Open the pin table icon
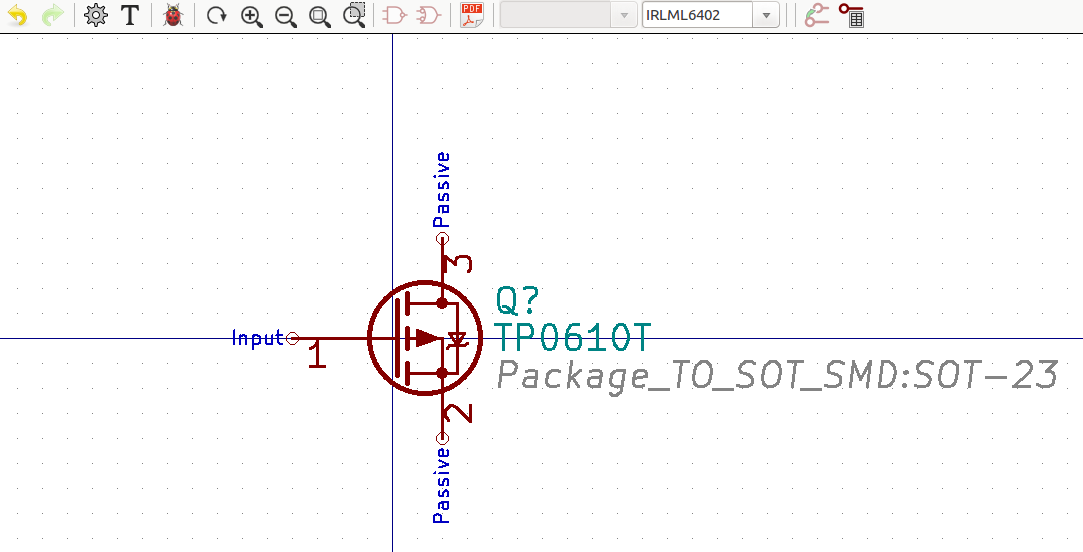This screenshot has height=552, width=1083. point(852,15)
